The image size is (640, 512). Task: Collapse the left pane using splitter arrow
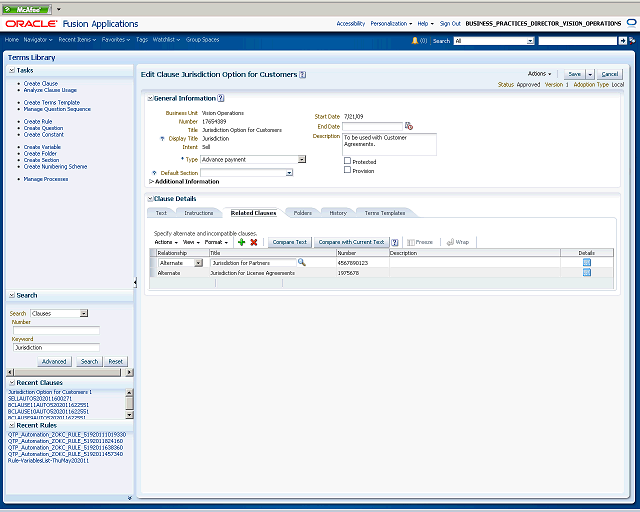click(x=135, y=282)
